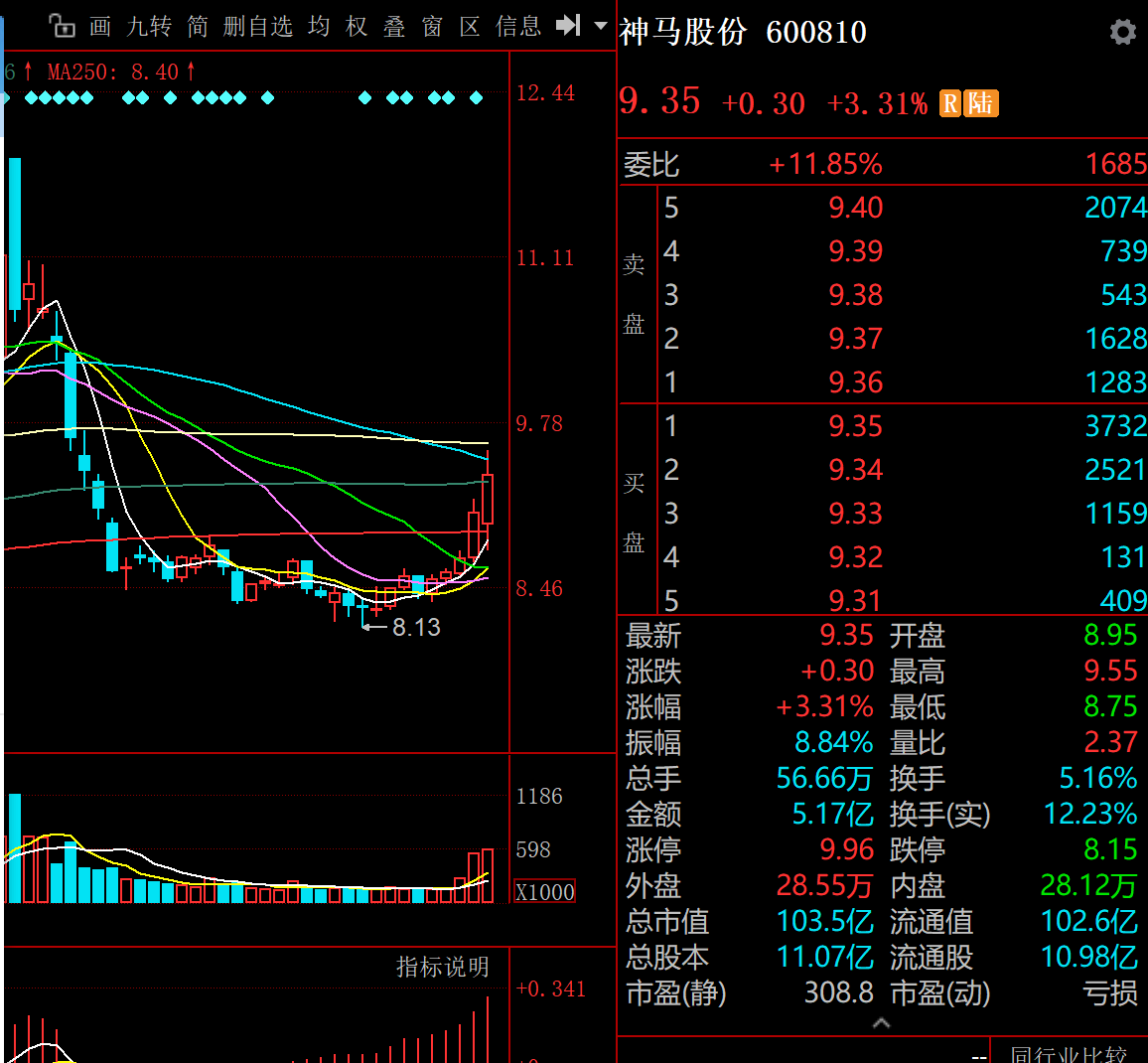
Task: Click the 陆 Stock Connect badge
Action: pyautogui.click(x=981, y=103)
